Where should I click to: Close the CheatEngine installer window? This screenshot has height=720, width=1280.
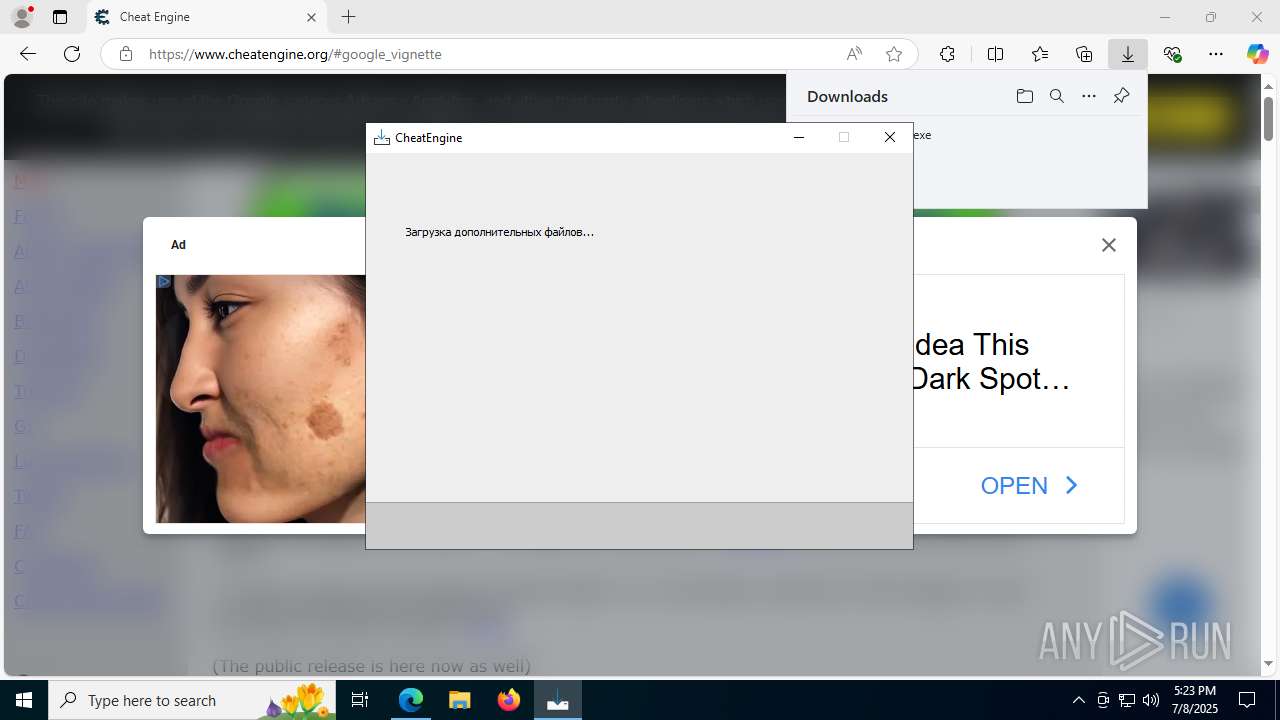click(x=890, y=138)
